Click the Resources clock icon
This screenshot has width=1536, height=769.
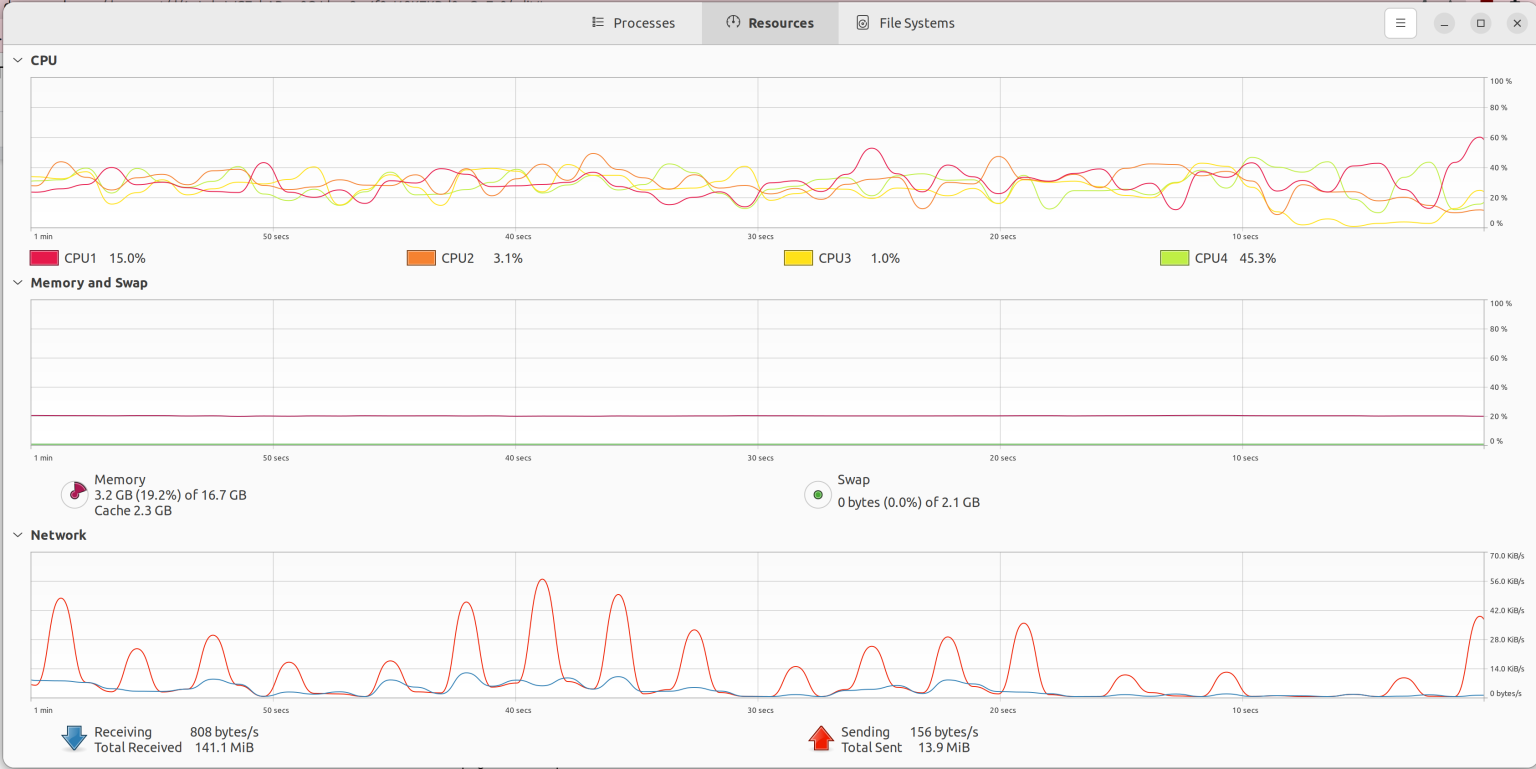[732, 22]
